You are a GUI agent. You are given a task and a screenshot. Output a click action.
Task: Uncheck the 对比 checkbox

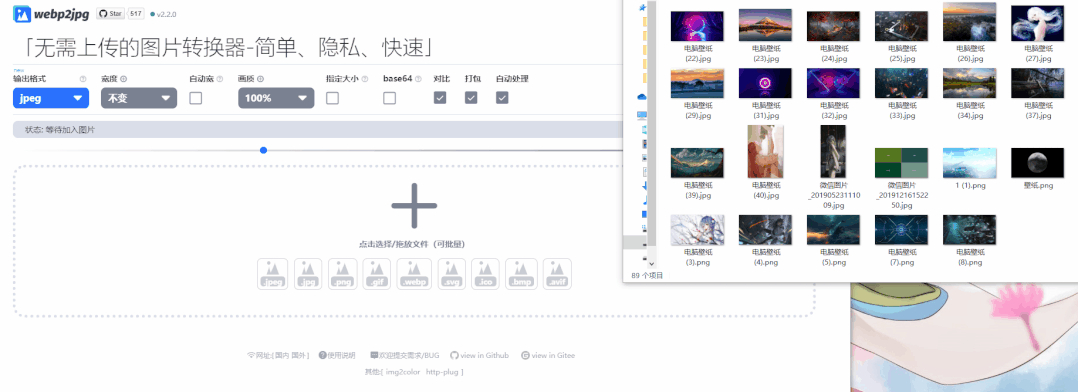pos(440,98)
